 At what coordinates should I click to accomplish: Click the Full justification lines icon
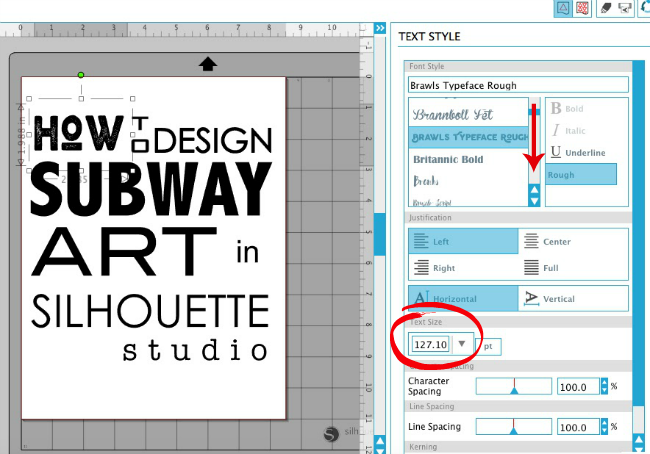pos(531,267)
